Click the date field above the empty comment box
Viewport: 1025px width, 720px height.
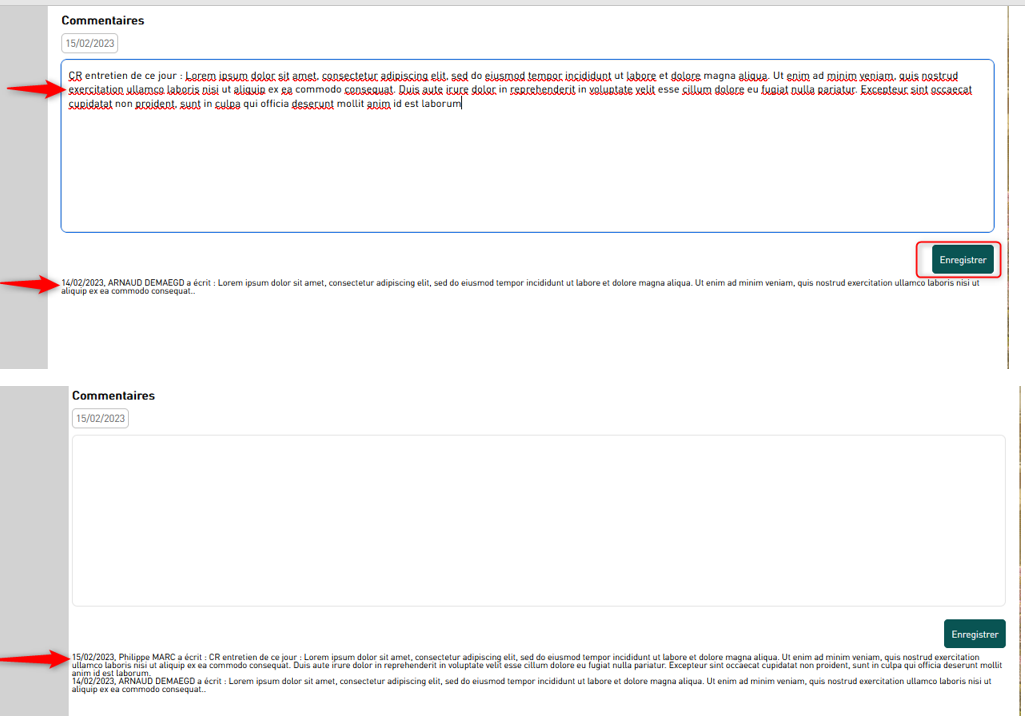click(100, 418)
